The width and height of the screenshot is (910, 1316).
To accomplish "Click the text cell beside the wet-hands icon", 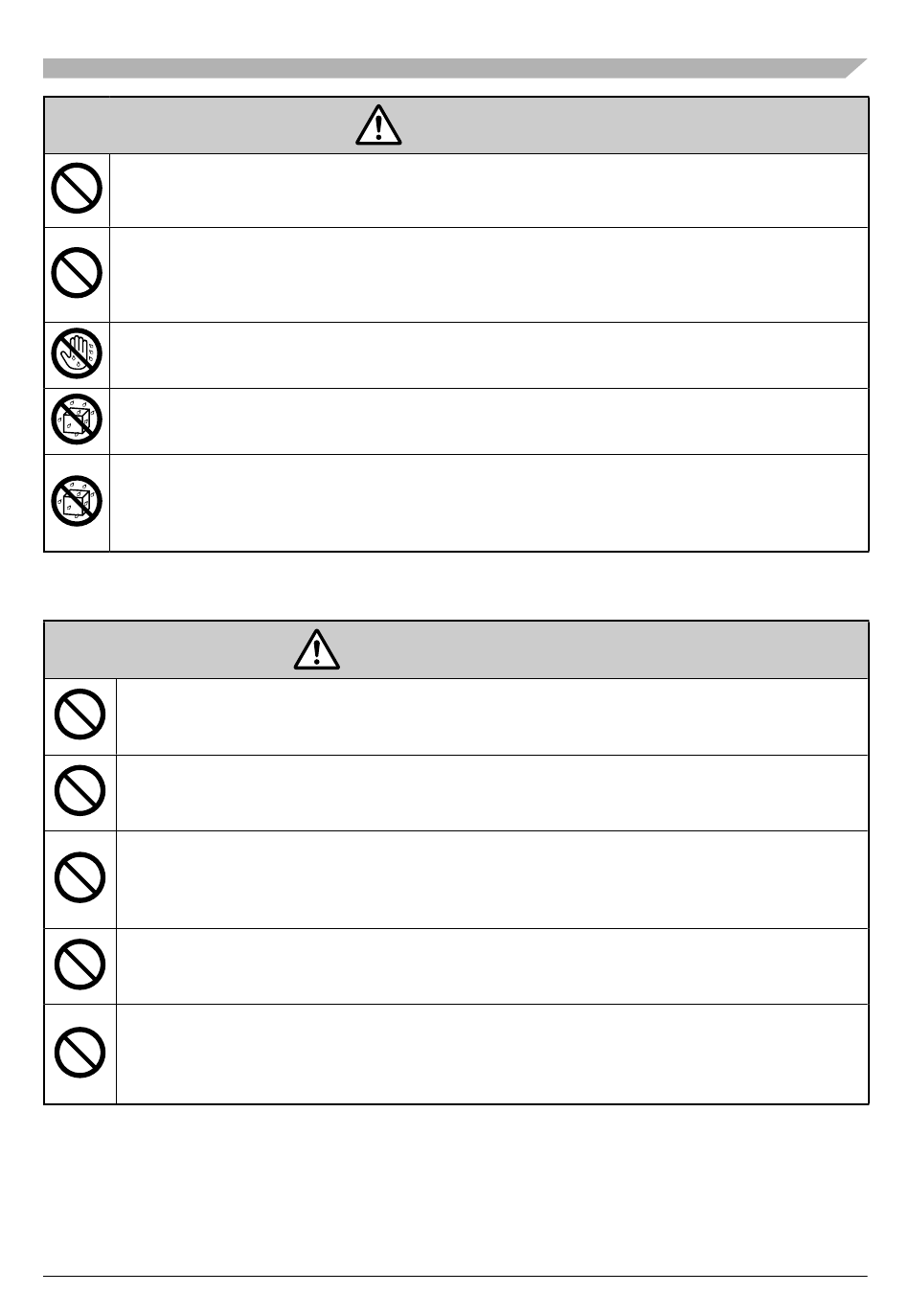I will pos(489,355).
